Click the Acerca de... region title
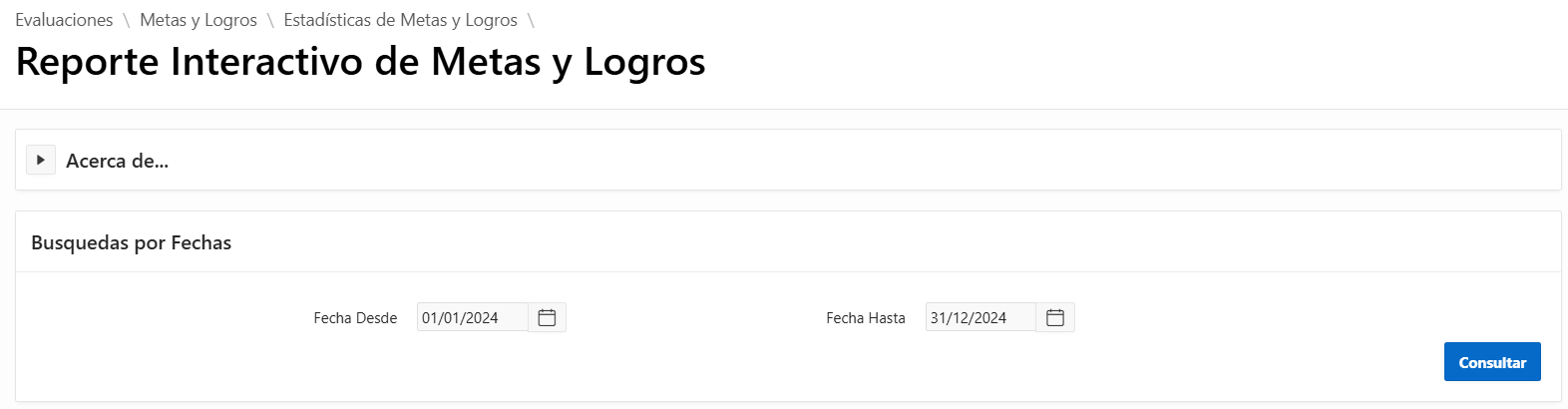1568x409 pixels. tap(117, 161)
